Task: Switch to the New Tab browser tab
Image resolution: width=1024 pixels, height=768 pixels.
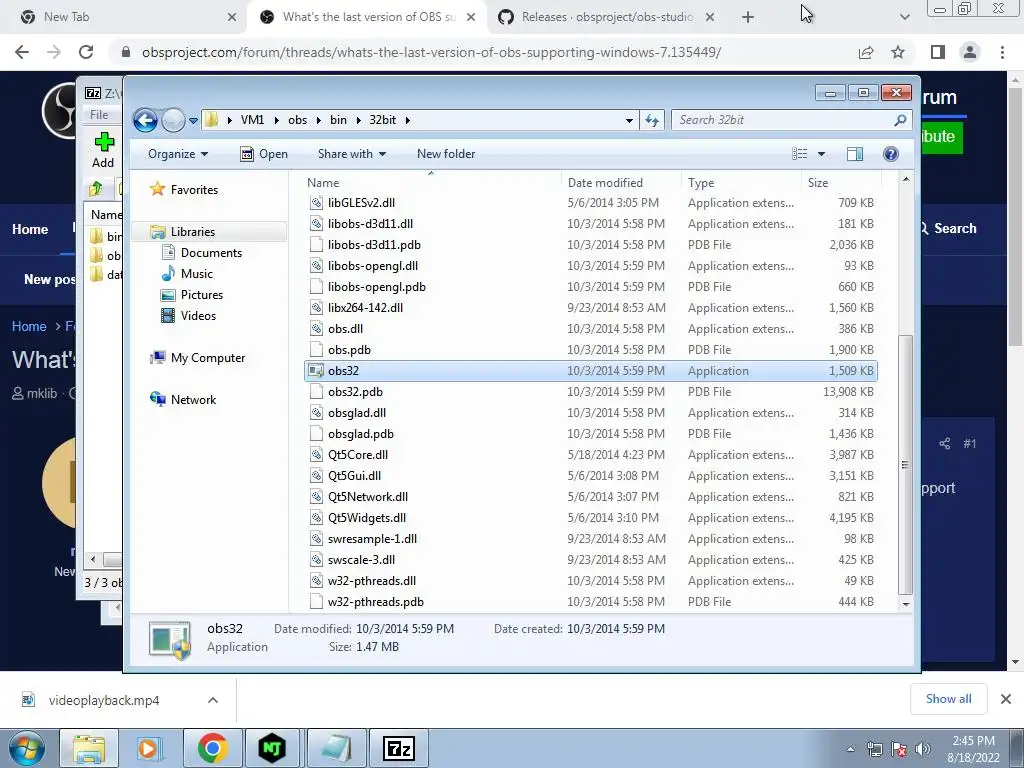Action: tap(127, 17)
